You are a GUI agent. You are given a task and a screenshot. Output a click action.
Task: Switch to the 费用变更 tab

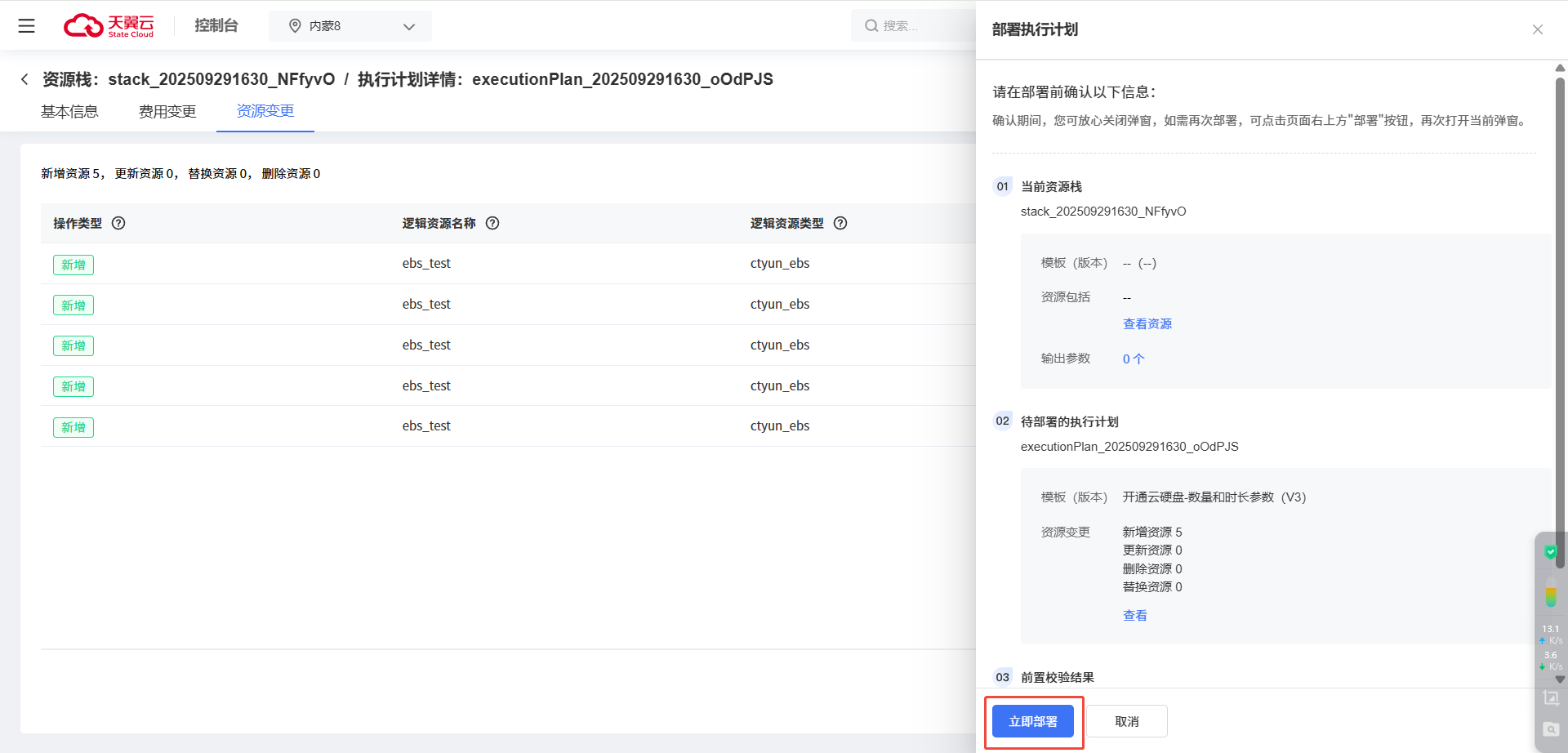(x=167, y=112)
